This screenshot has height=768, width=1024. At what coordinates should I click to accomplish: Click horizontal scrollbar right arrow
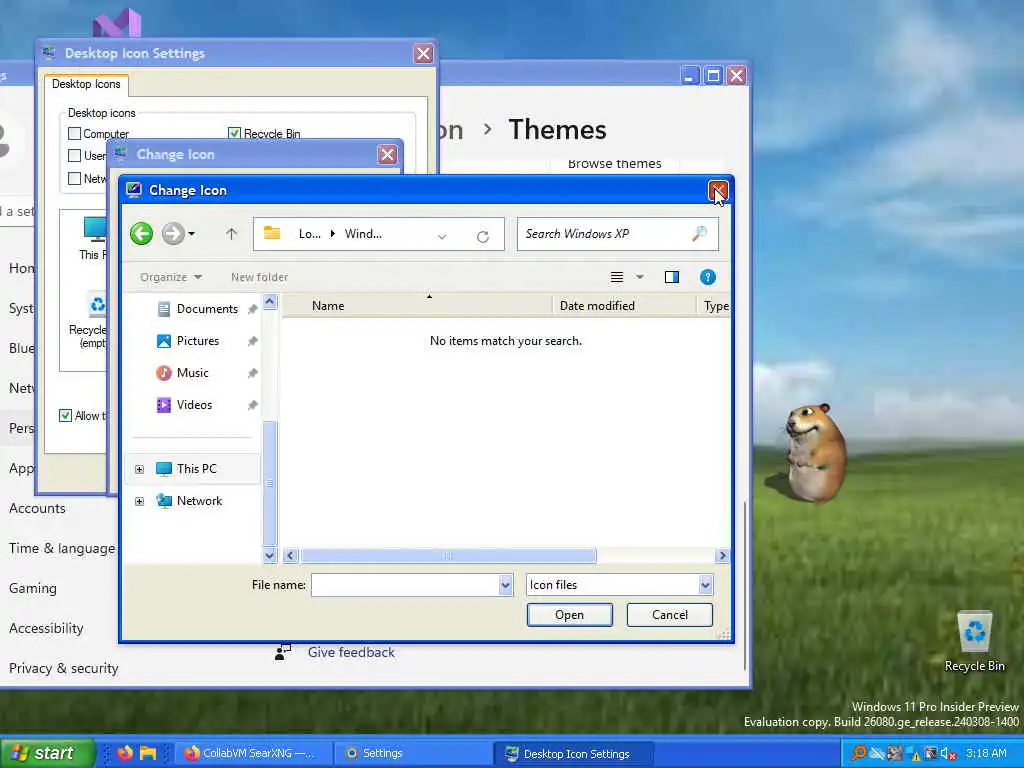pos(722,556)
